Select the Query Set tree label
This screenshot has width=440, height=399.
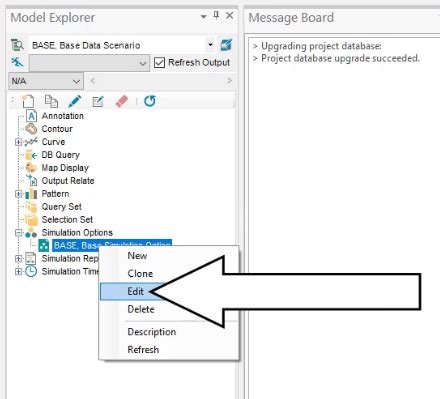point(62,207)
